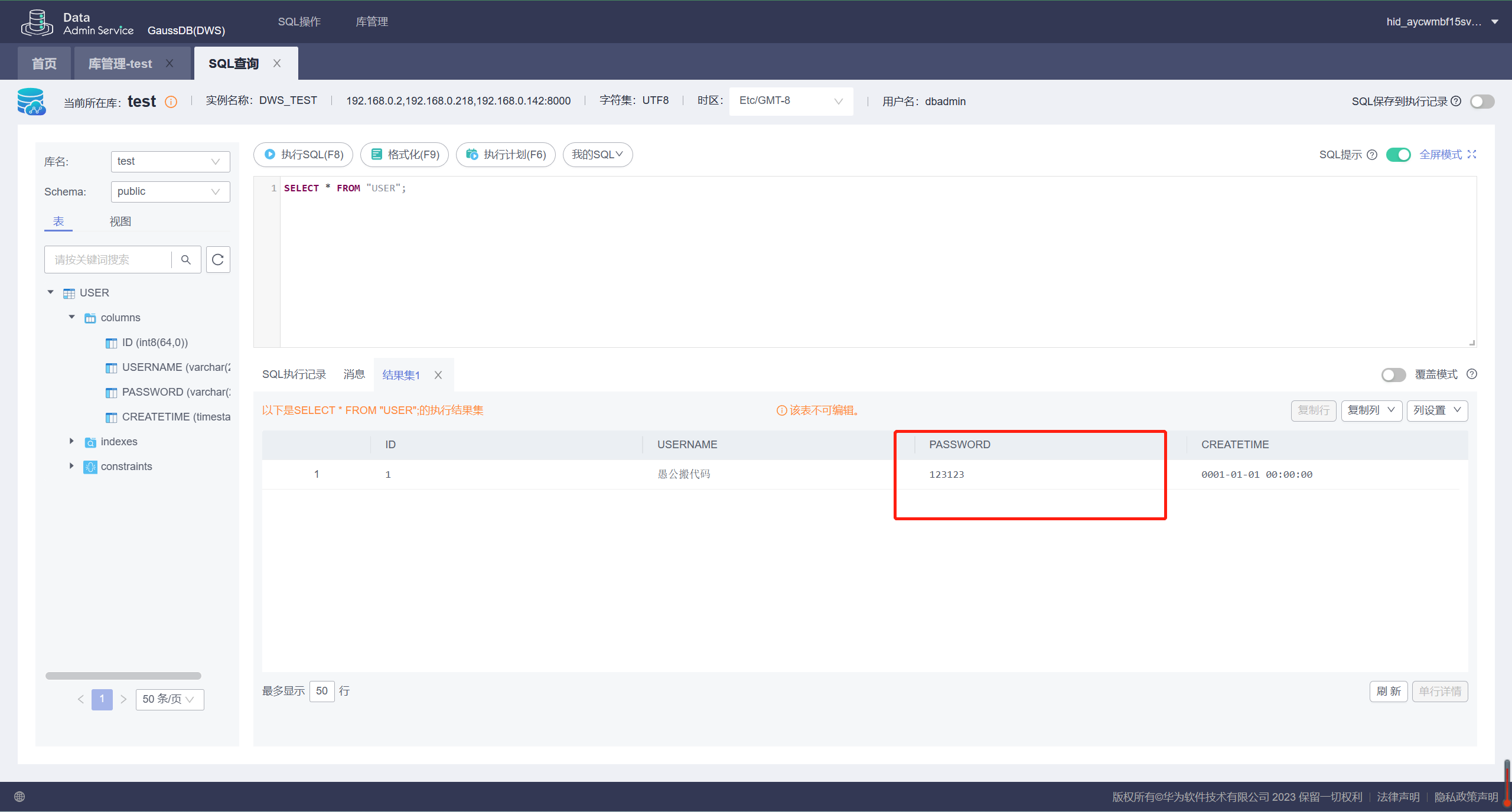Click the 刷新 button
1512x812 pixels.
1389,692
